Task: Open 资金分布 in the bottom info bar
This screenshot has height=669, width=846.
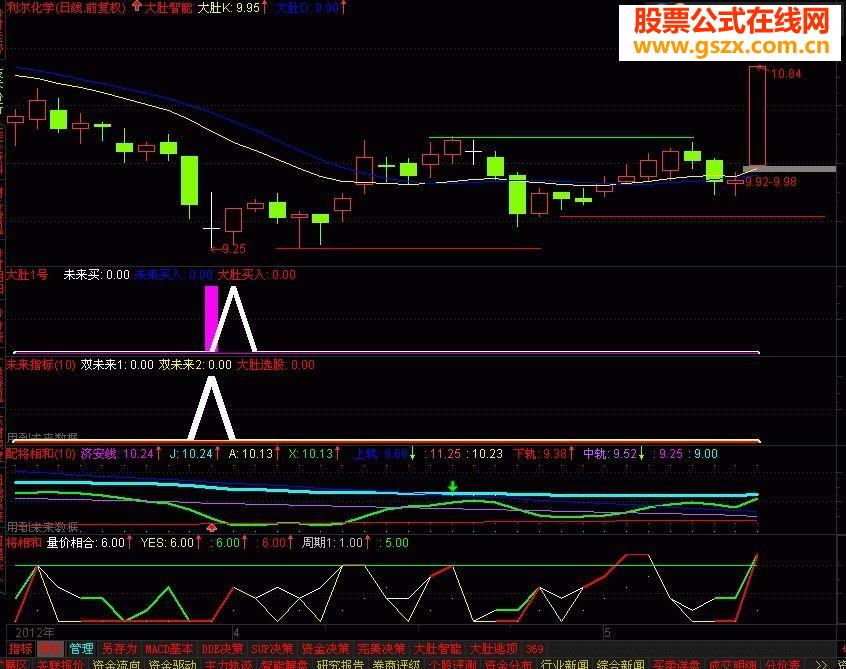Action: (x=508, y=665)
